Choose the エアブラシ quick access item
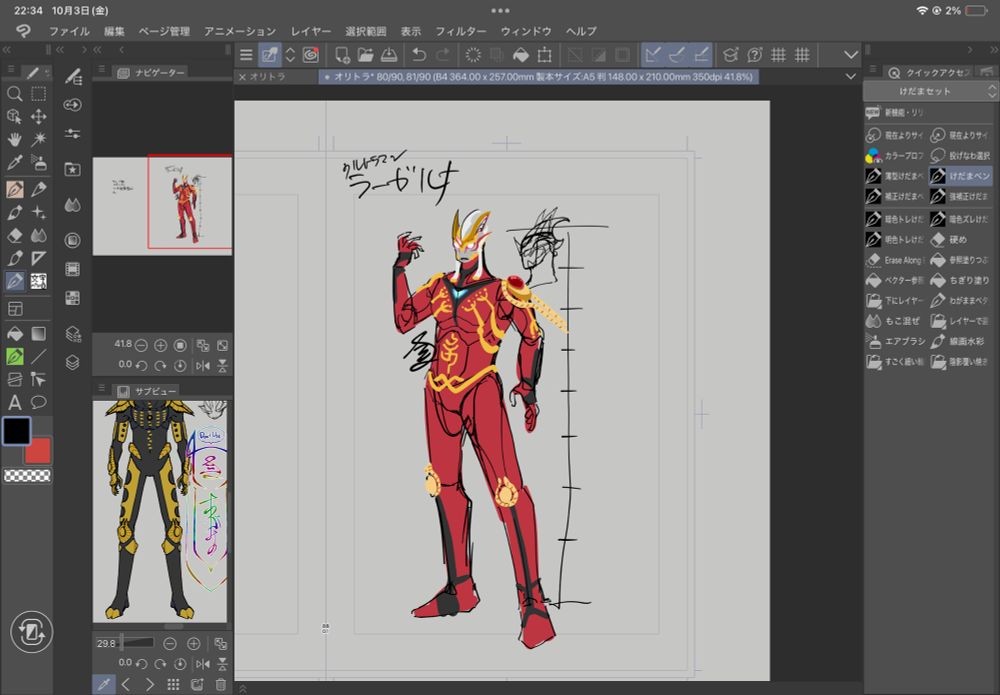The height and width of the screenshot is (695, 1000). (x=896, y=342)
